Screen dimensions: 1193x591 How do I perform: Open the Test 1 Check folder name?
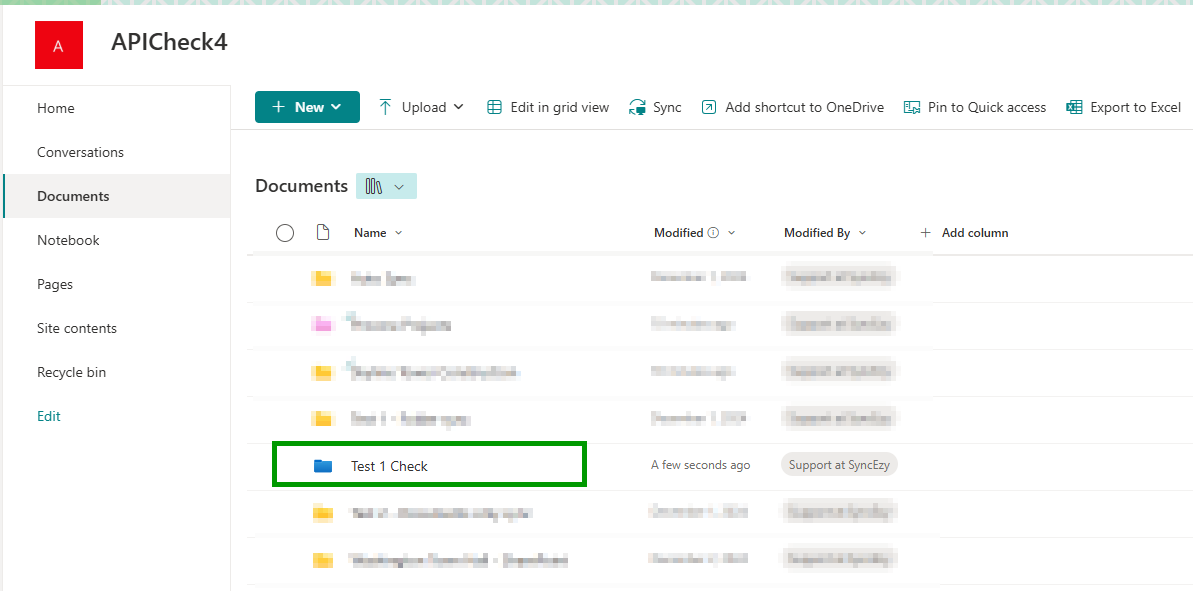click(389, 466)
